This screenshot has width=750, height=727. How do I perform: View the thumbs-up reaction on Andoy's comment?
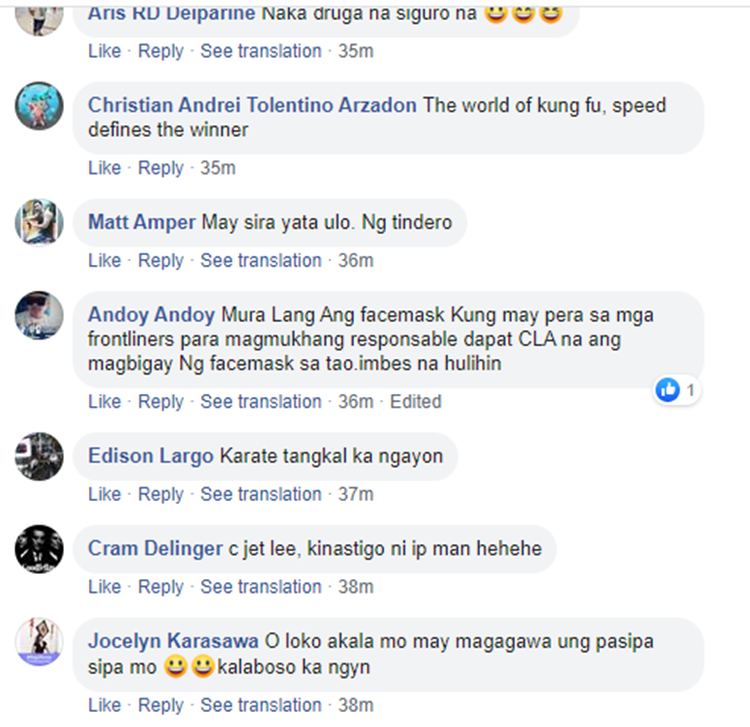tap(676, 390)
